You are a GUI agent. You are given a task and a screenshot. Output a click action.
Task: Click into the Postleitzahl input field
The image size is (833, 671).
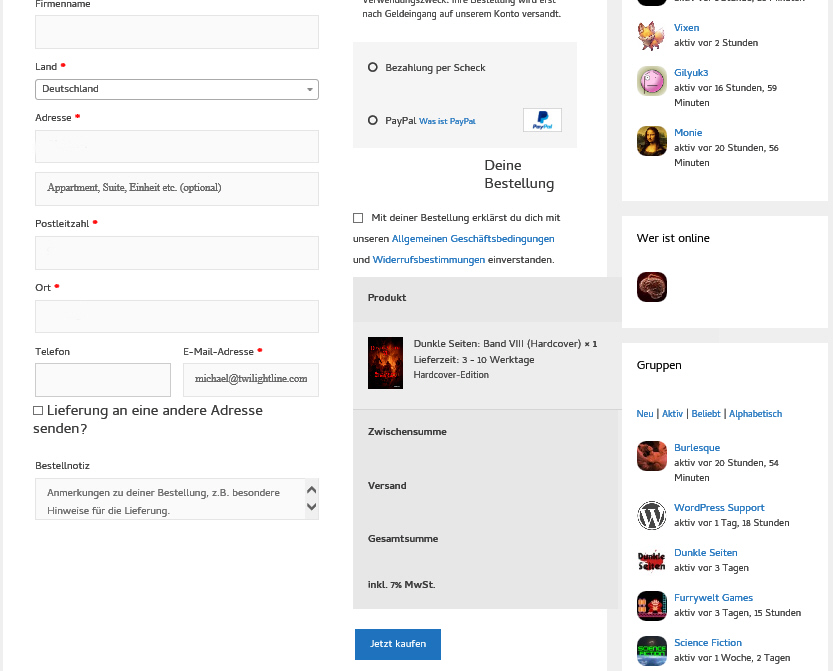176,253
